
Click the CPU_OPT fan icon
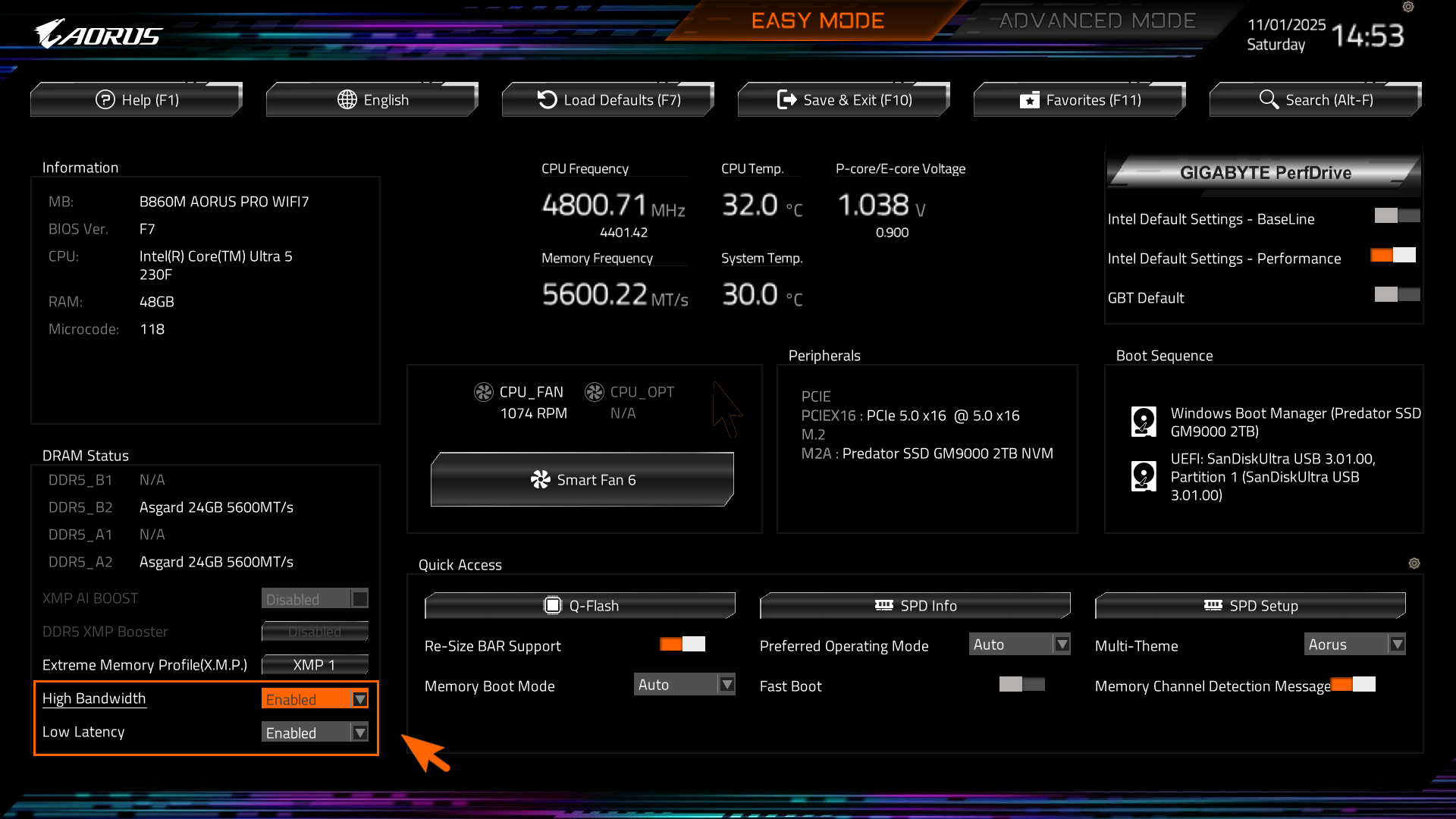[595, 392]
